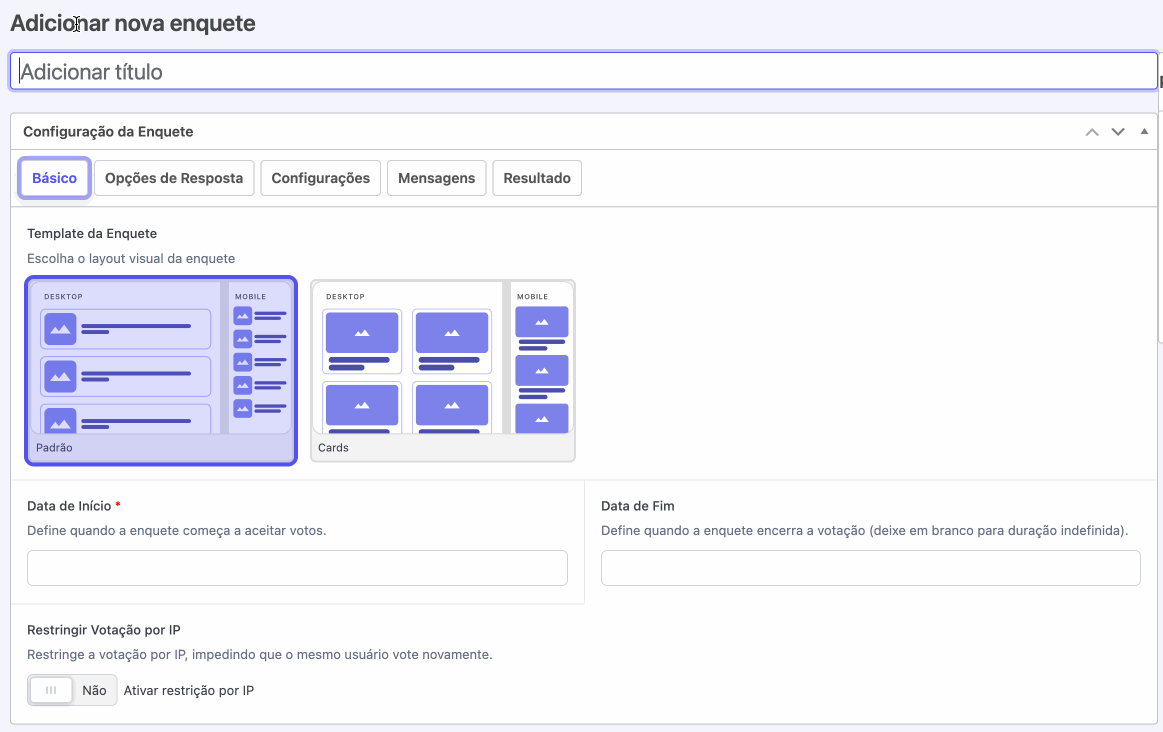Click the top mobile image icon in Padrão template
This screenshot has width=1163, height=732.
tap(242, 316)
